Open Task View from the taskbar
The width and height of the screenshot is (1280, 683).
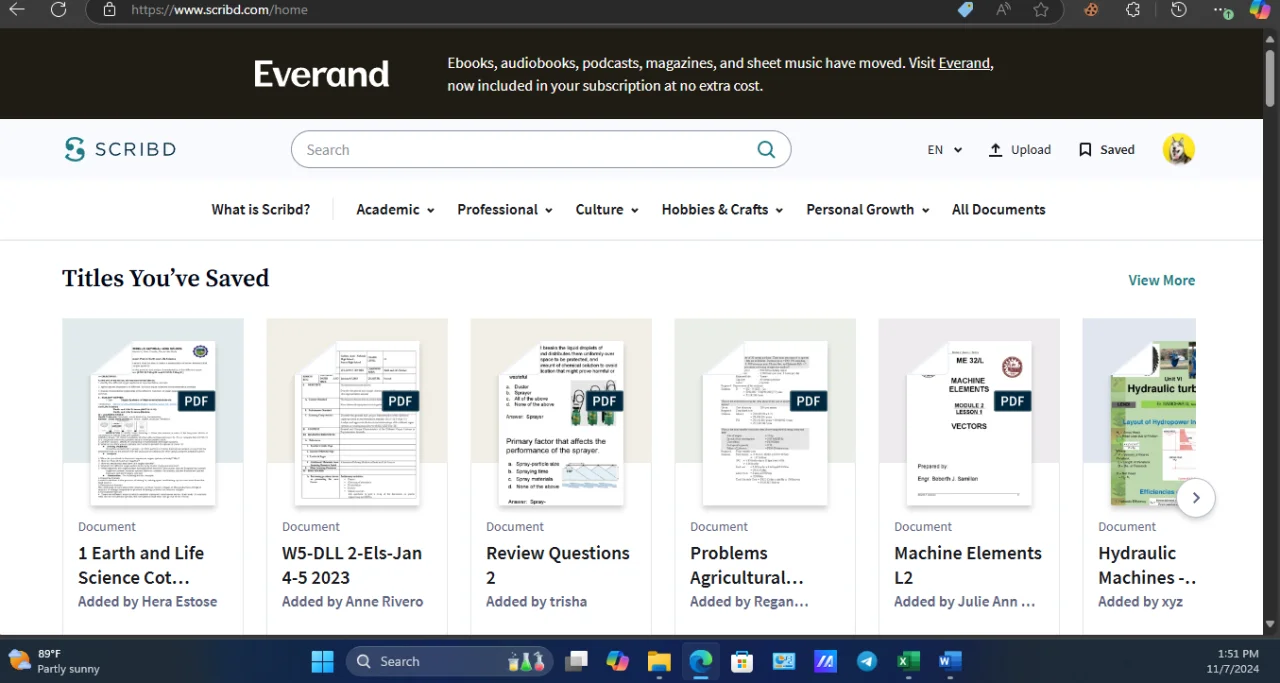576,661
